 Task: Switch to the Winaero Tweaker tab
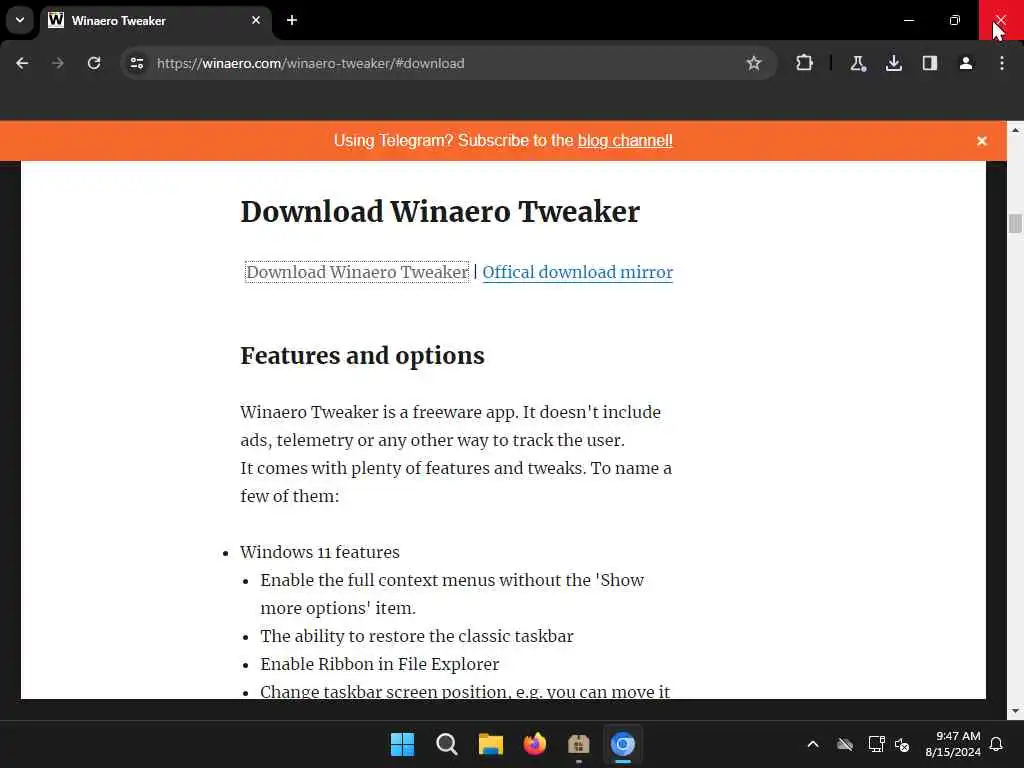(157, 20)
